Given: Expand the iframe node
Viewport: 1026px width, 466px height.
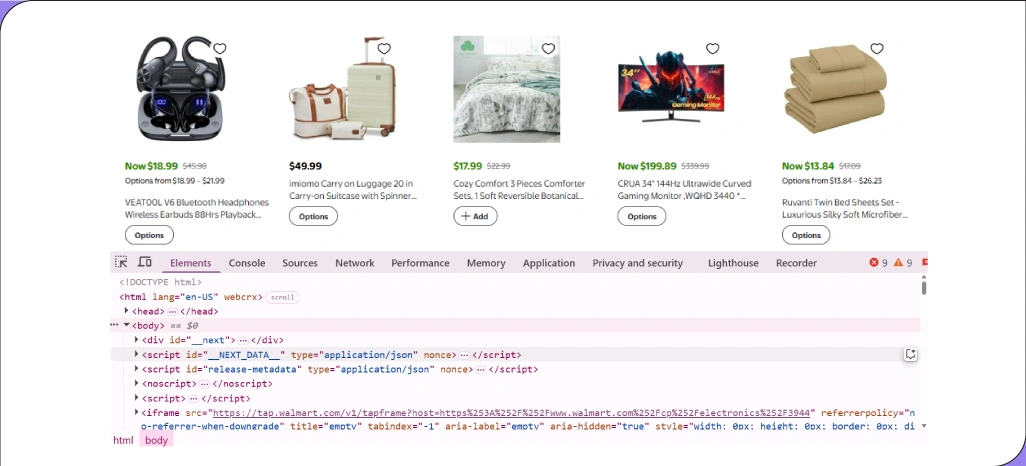Looking at the screenshot, I should 137,412.
